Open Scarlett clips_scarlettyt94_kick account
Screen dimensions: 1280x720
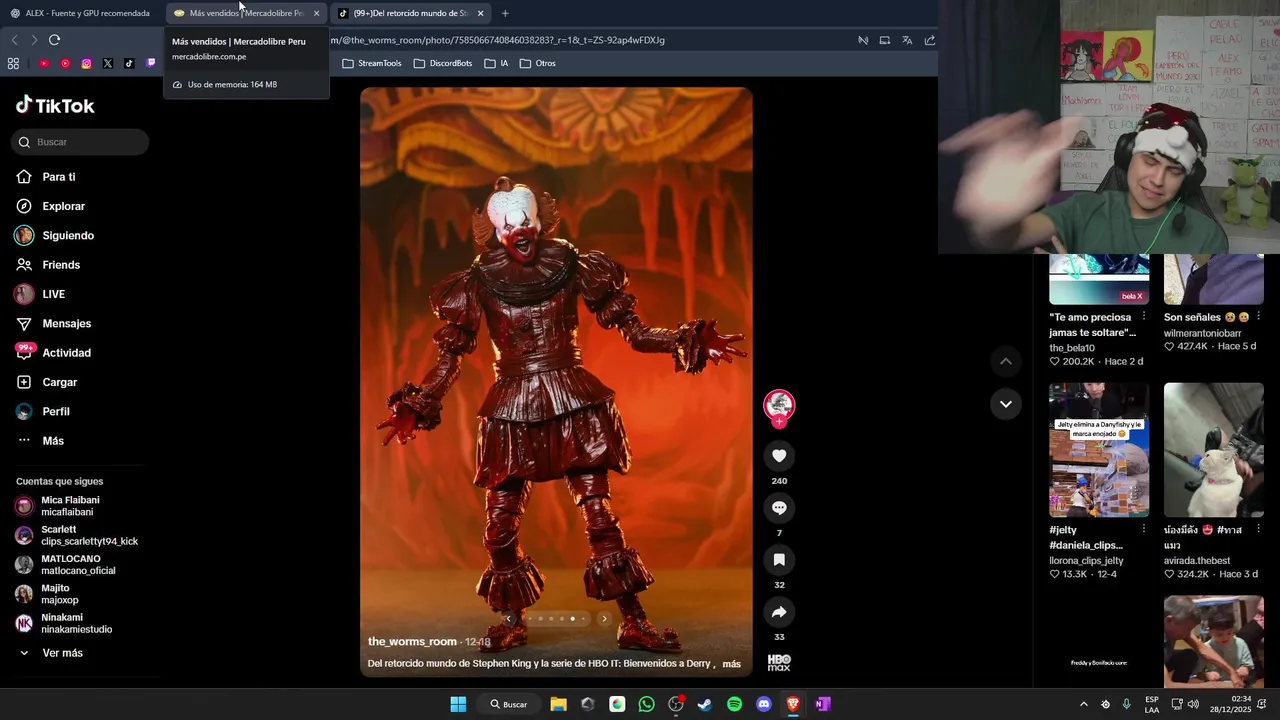pos(77,535)
